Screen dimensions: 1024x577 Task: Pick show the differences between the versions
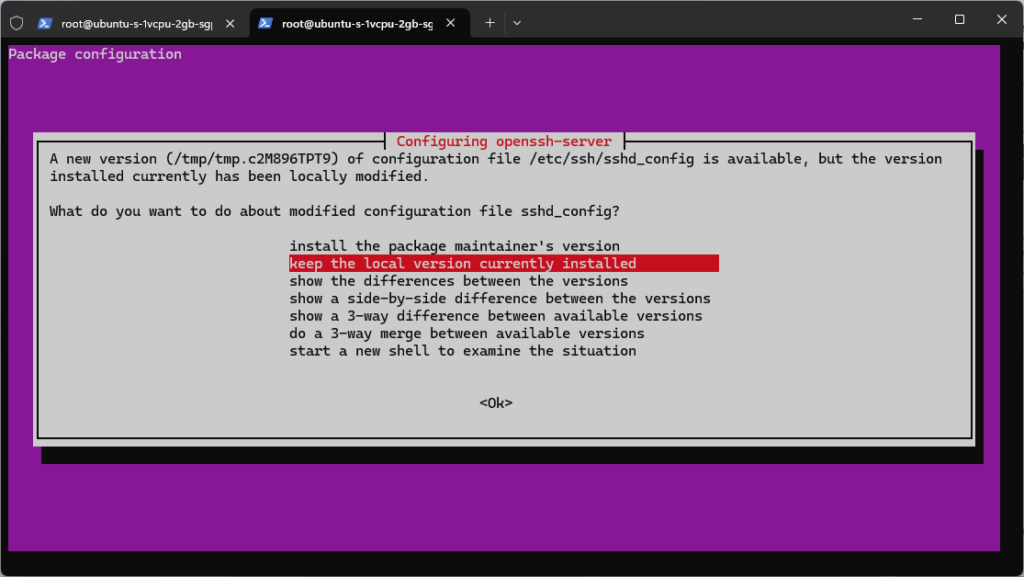point(458,281)
